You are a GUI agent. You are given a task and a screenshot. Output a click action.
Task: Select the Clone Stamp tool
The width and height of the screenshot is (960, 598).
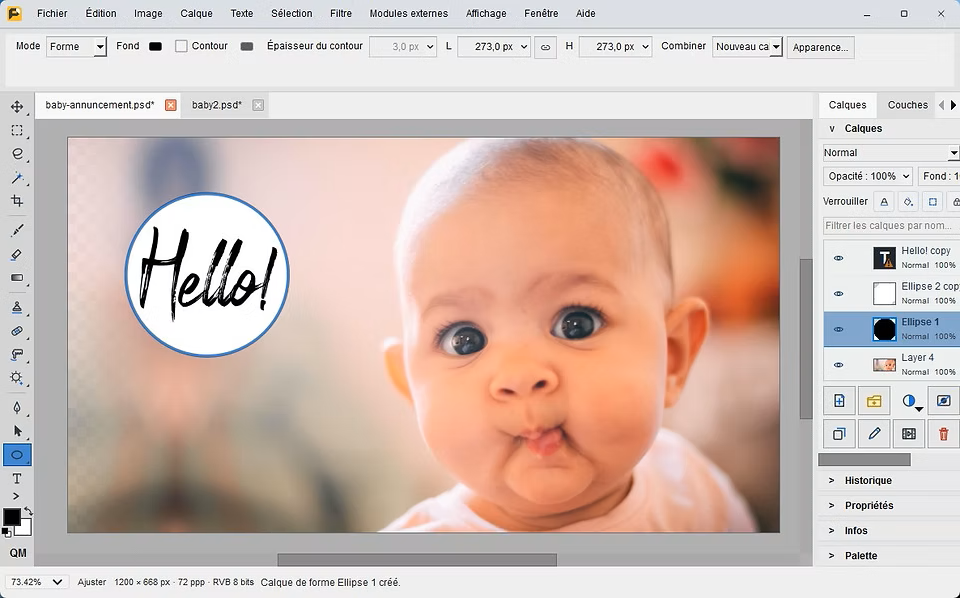click(x=17, y=307)
